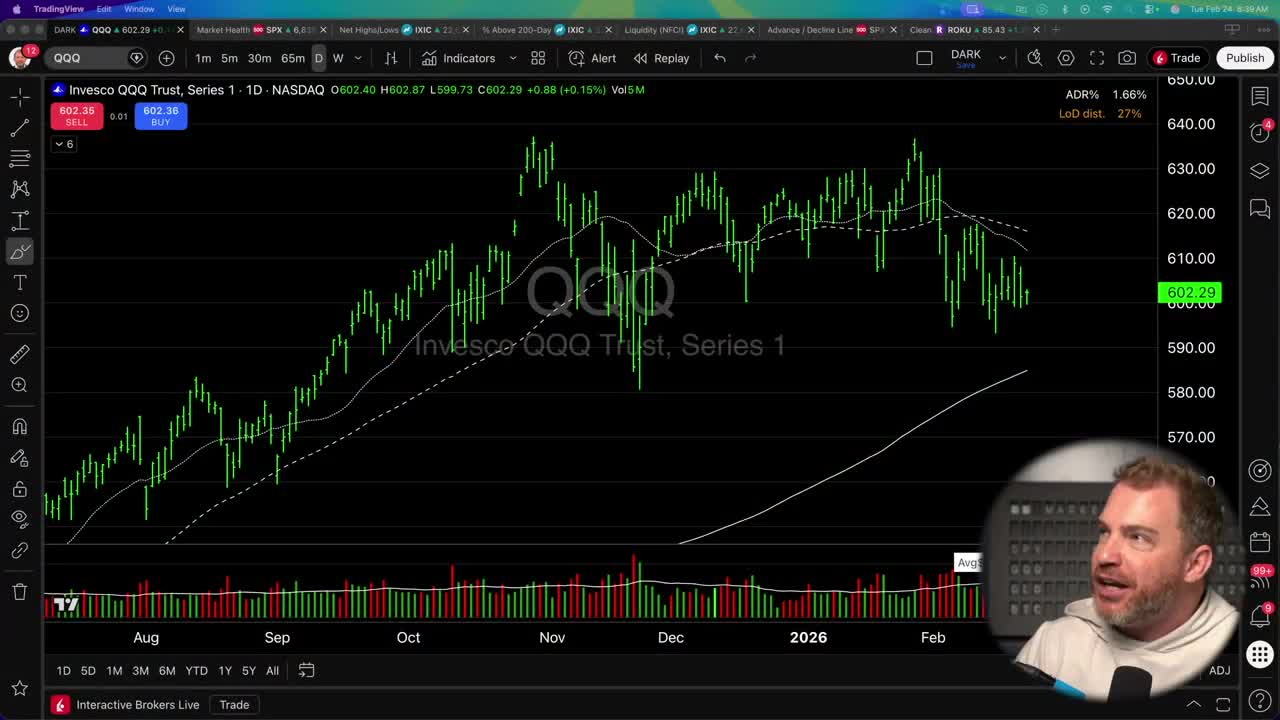Image resolution: width=1280 pixels, height=720 pixels.
Task: Set the chart range to YTD
Action: pyautogui.click(x=196, y=670)
